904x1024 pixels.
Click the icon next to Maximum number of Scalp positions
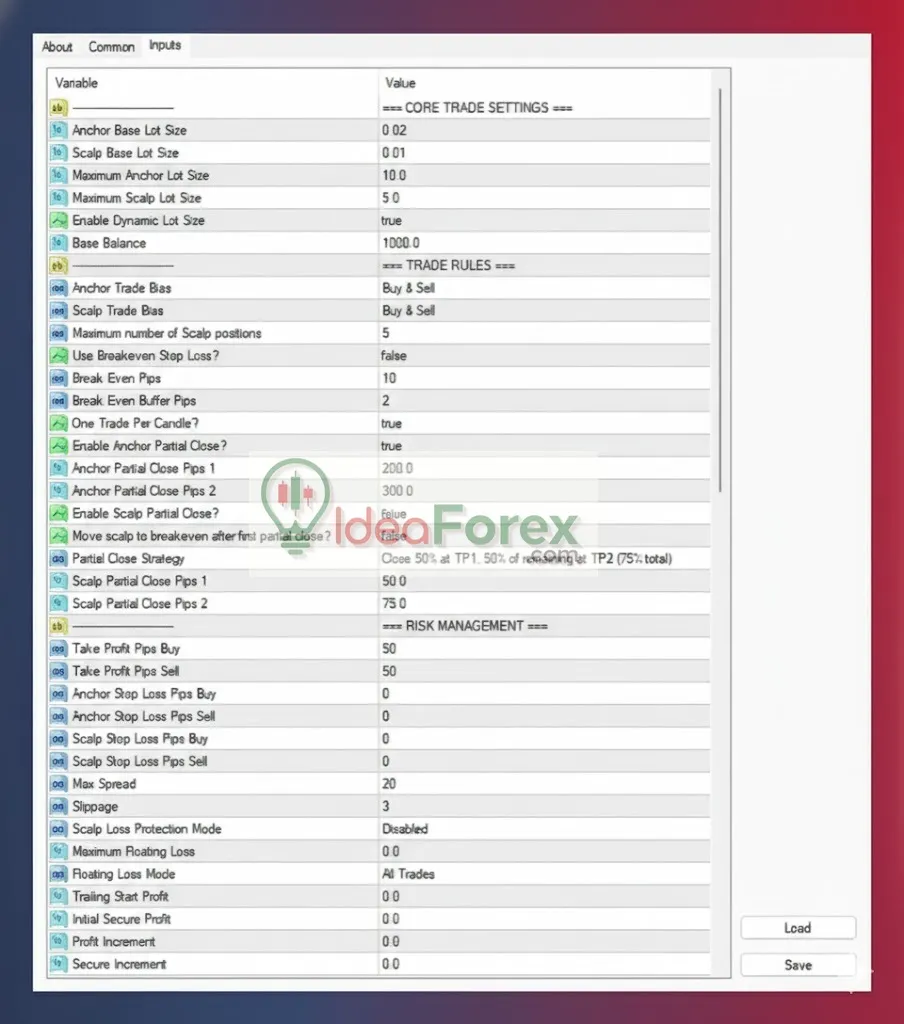58,333
